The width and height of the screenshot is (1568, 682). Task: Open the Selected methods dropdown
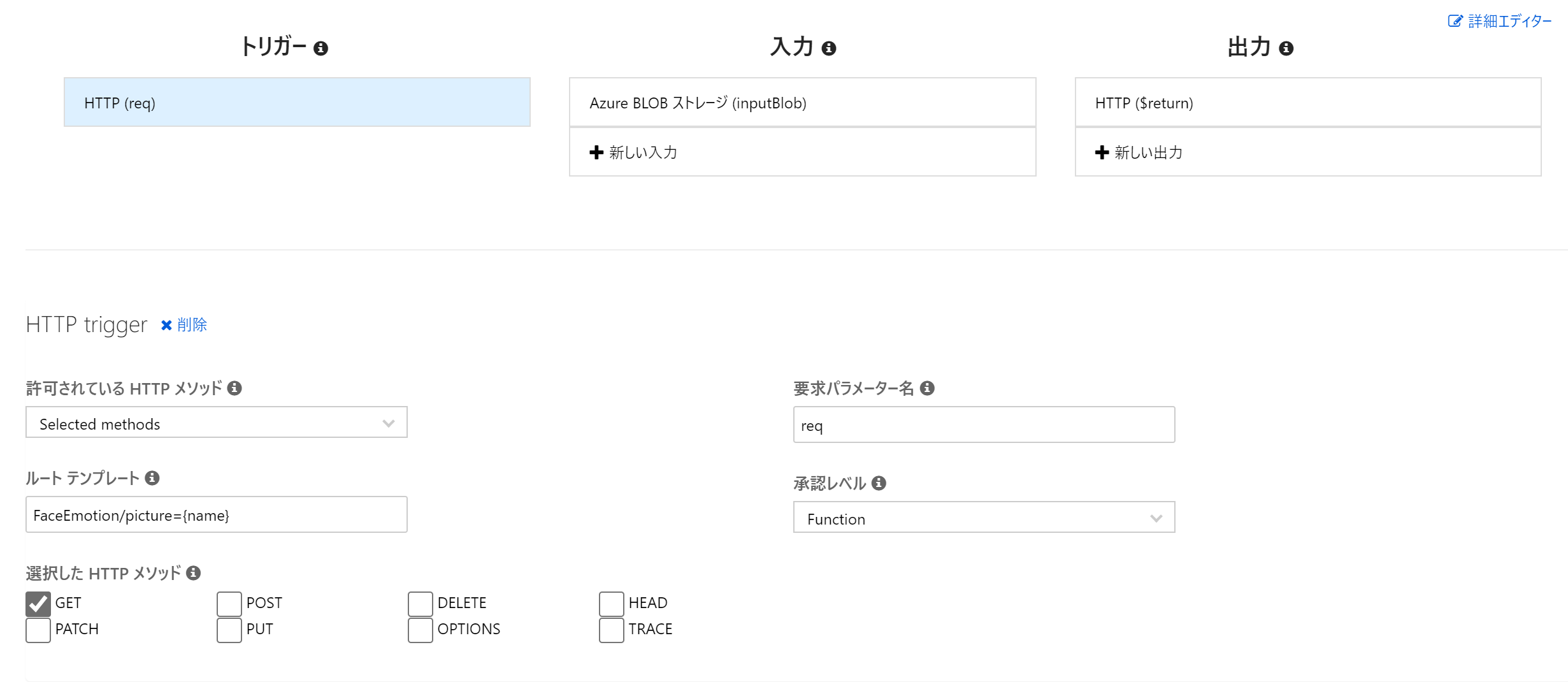coord(217,423)
